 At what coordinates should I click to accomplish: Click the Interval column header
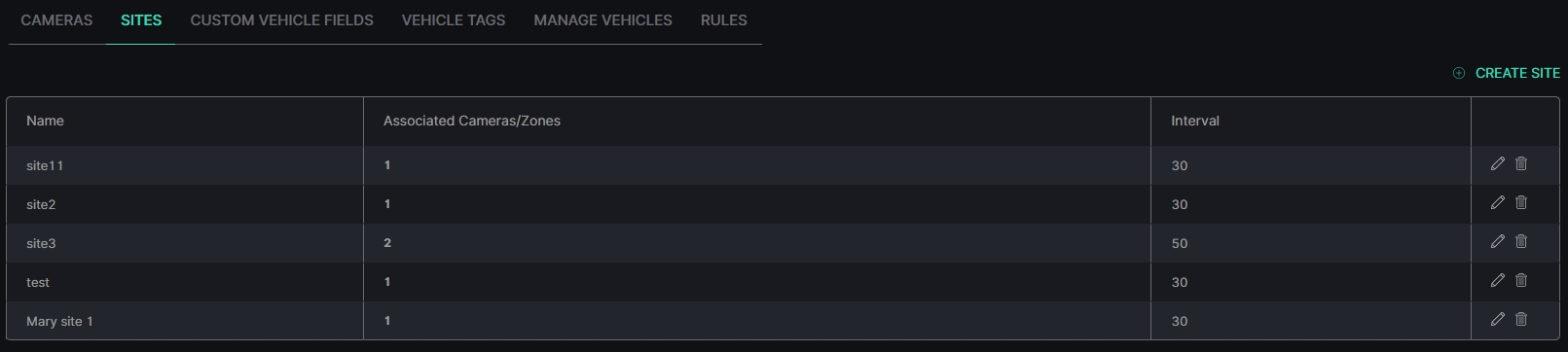(1195, 121)
